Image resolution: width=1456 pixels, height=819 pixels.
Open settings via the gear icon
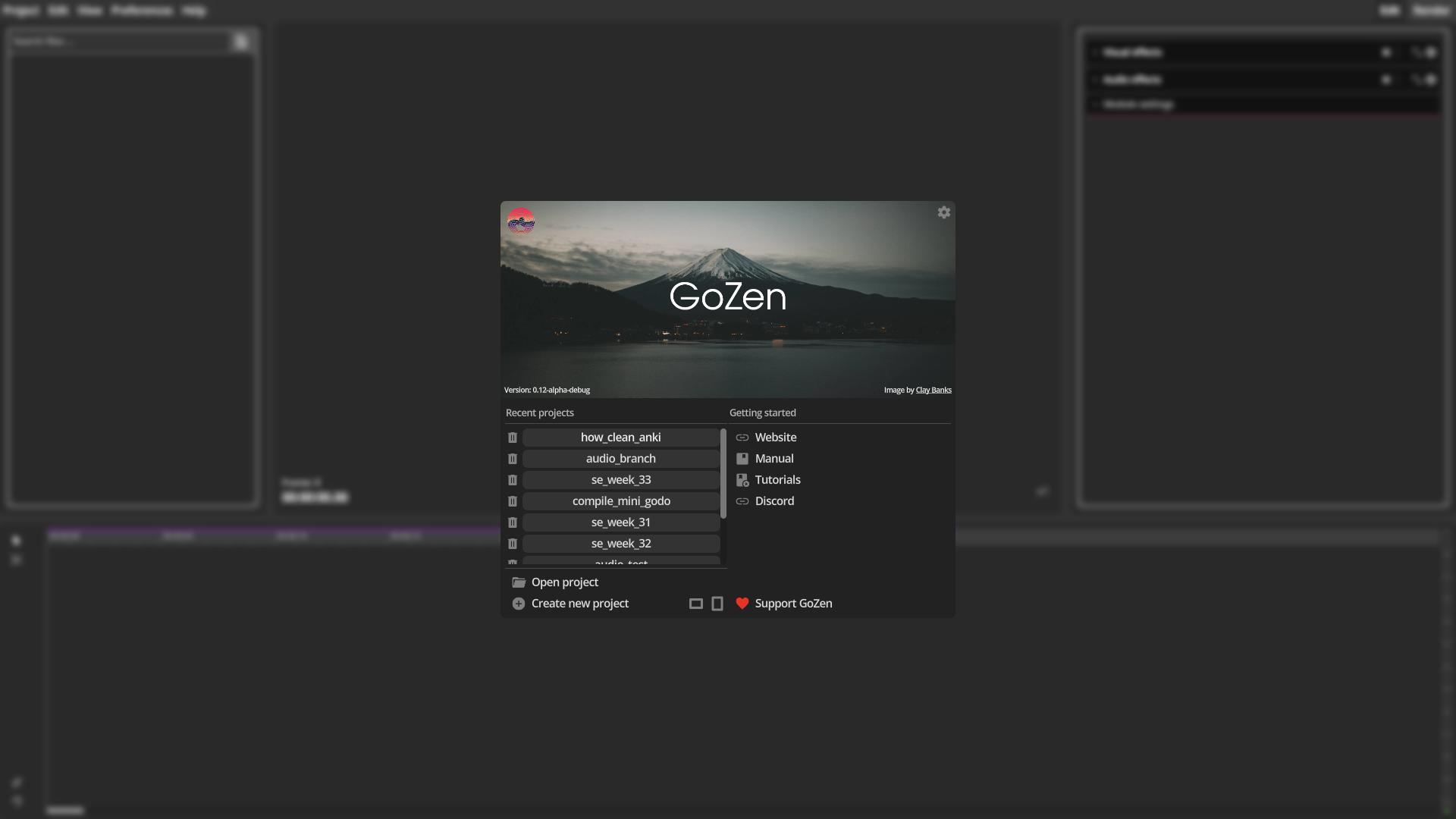click(944, 212)
